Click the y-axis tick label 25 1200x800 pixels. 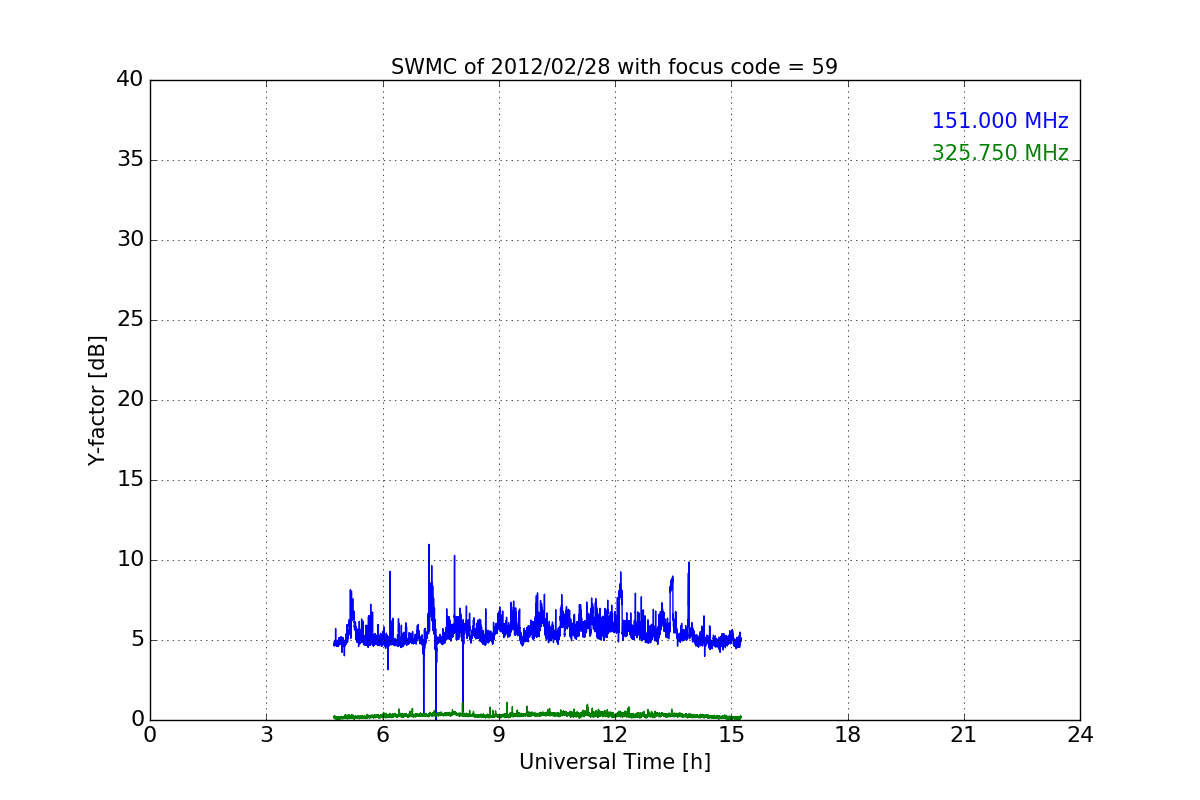(130, 320)
